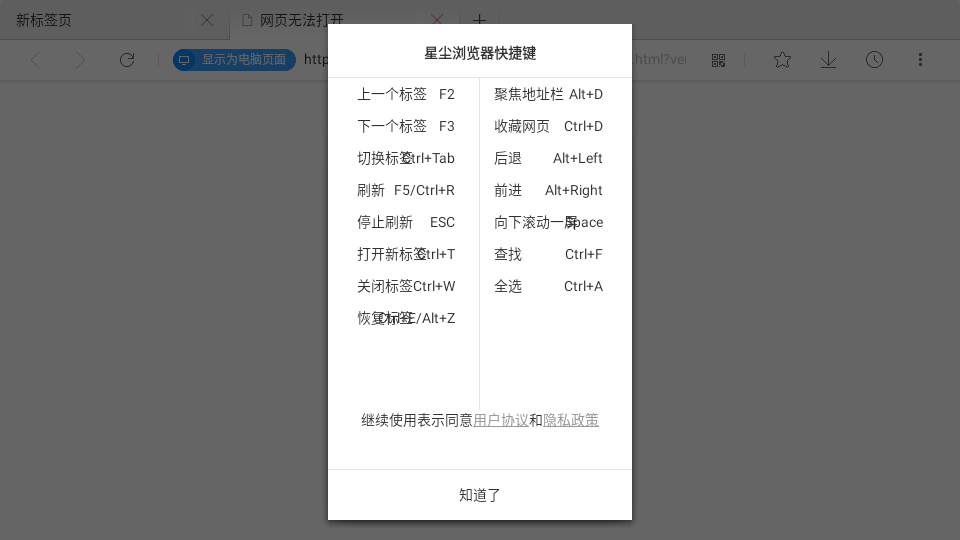The image size is (960, 540).
Task: Open the 隐私政策 link
Action: click(x=571, y=420)
